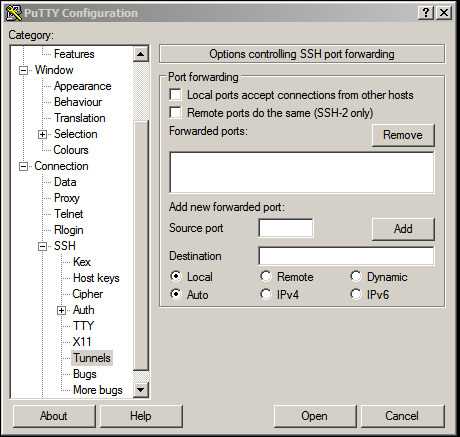Image resolution: width=460 pixels, height=437 pixels.
Task: Click the PuTTY icon in title bar
Action: pyautogui.click(x=14, y=13)
